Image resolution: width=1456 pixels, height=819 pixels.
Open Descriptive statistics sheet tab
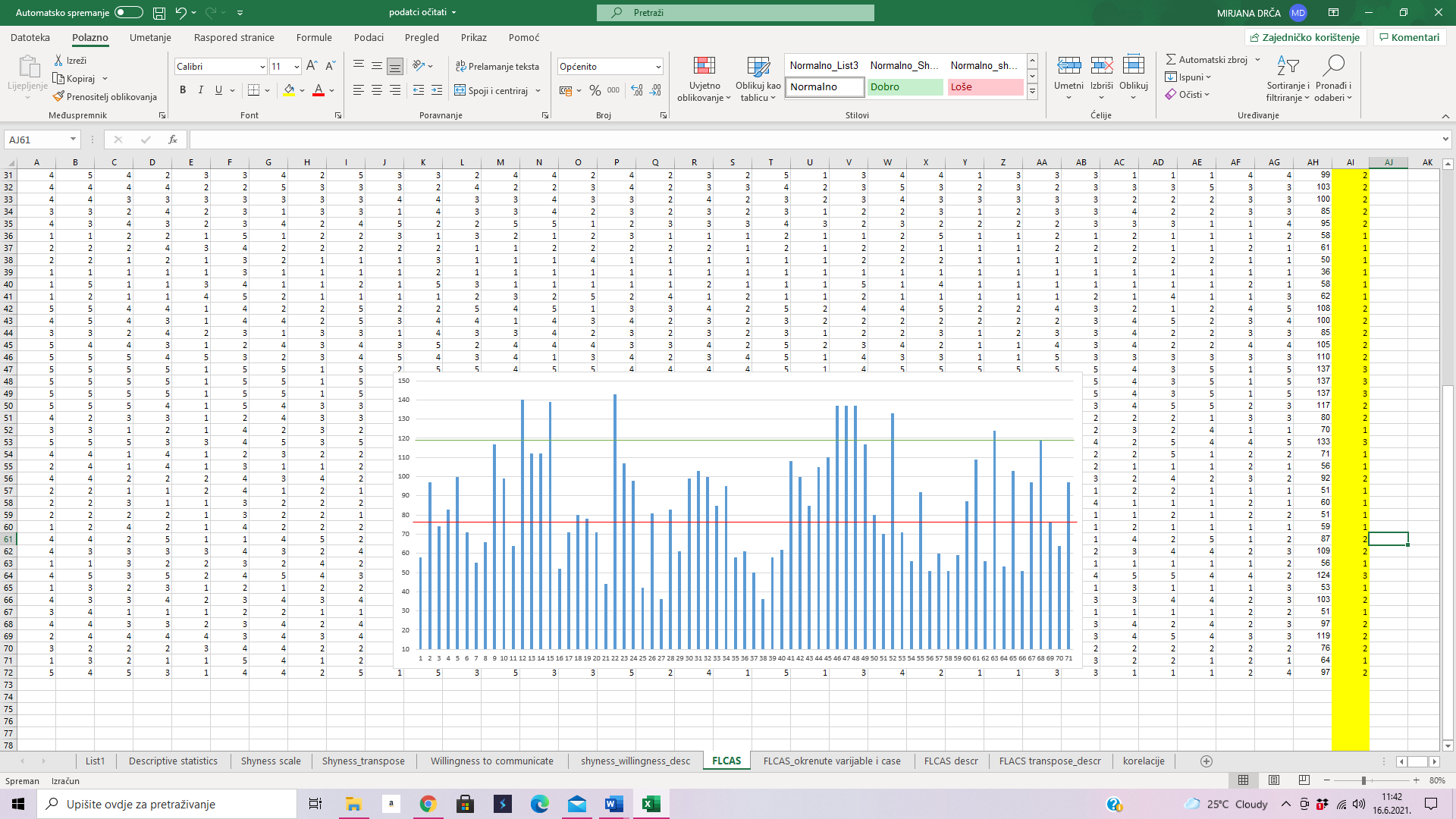173,761
